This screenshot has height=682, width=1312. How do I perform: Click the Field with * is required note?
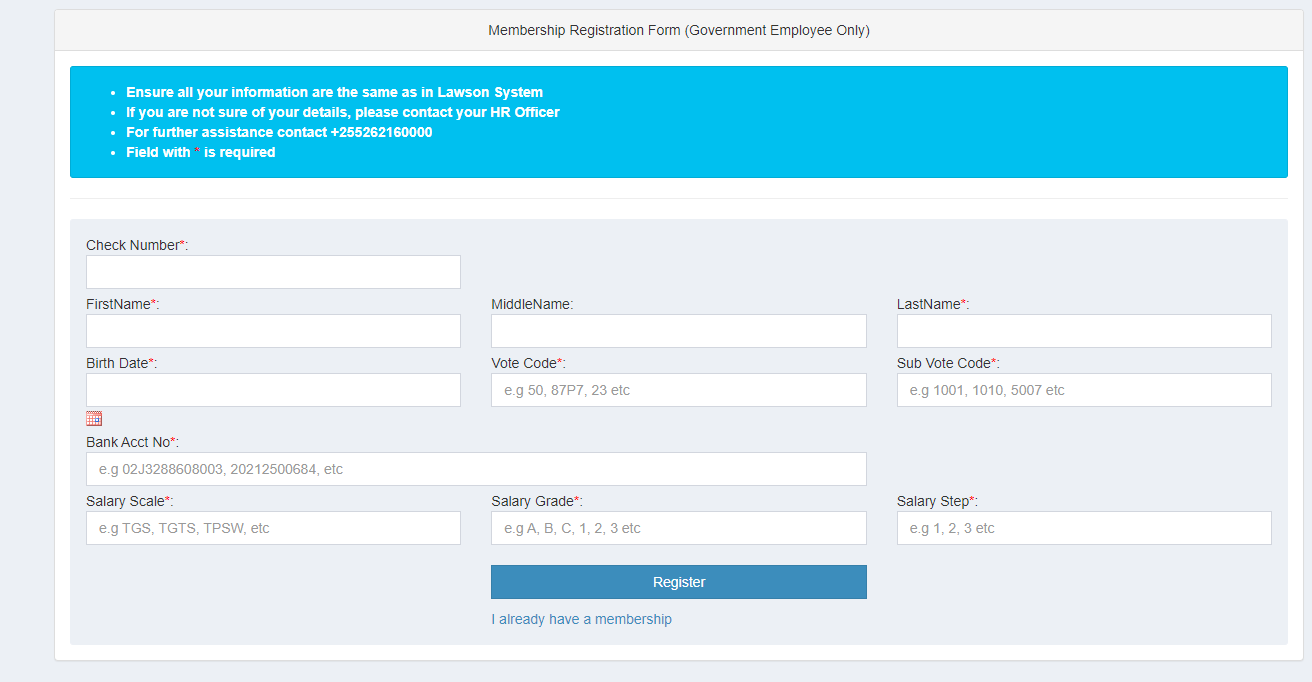[200, 151]
